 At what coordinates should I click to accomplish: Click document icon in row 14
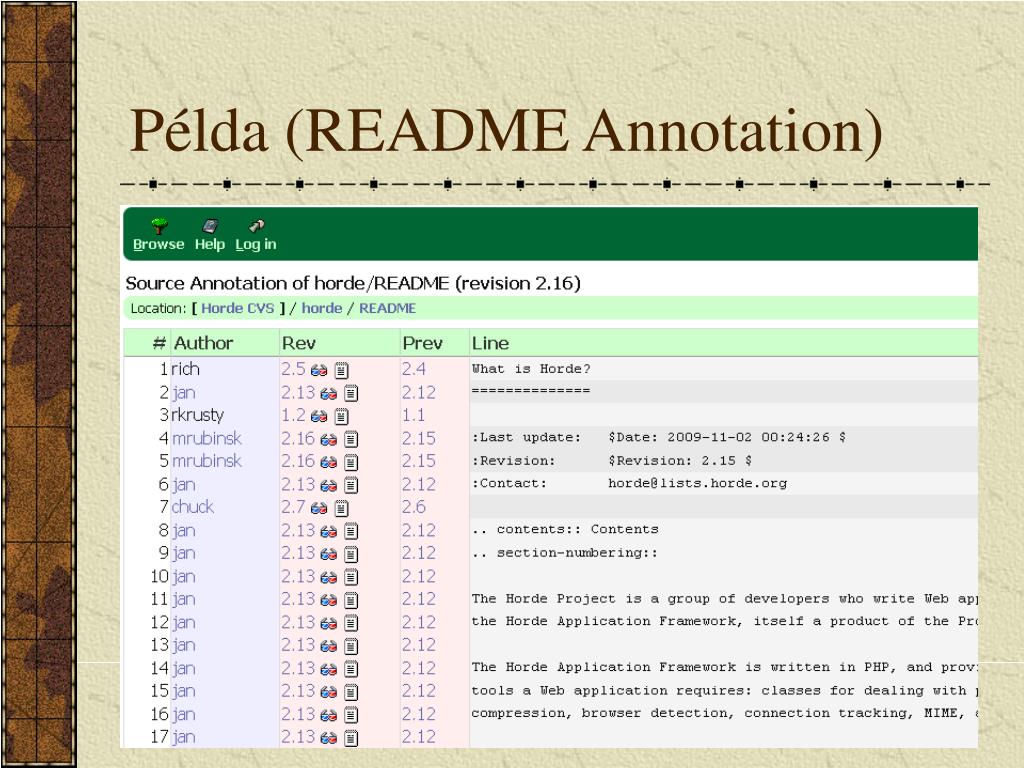(351, 669)
